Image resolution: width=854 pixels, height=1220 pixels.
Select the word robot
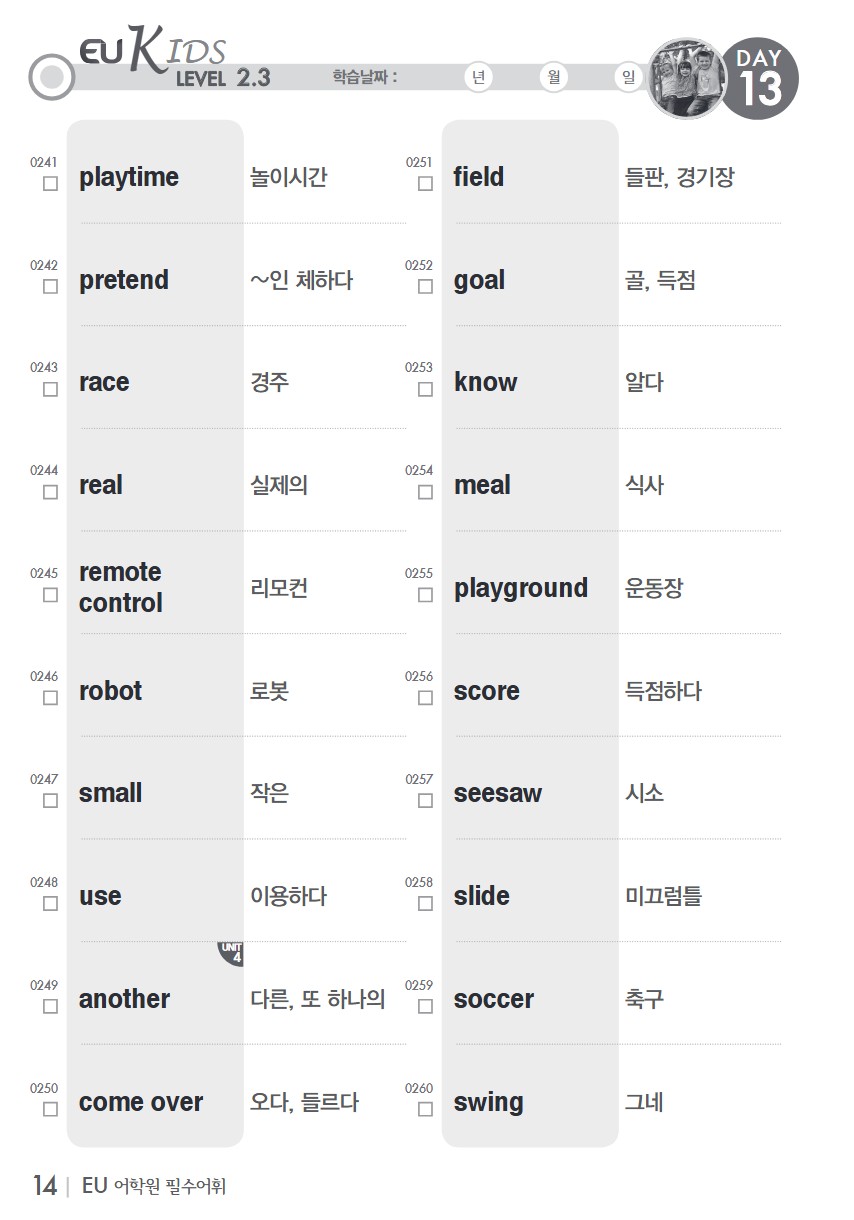tap(111, 691)
